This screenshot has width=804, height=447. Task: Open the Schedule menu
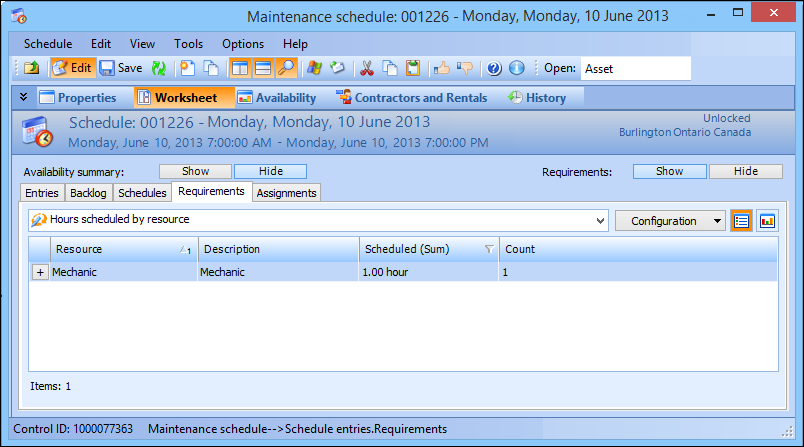point(48,44)
